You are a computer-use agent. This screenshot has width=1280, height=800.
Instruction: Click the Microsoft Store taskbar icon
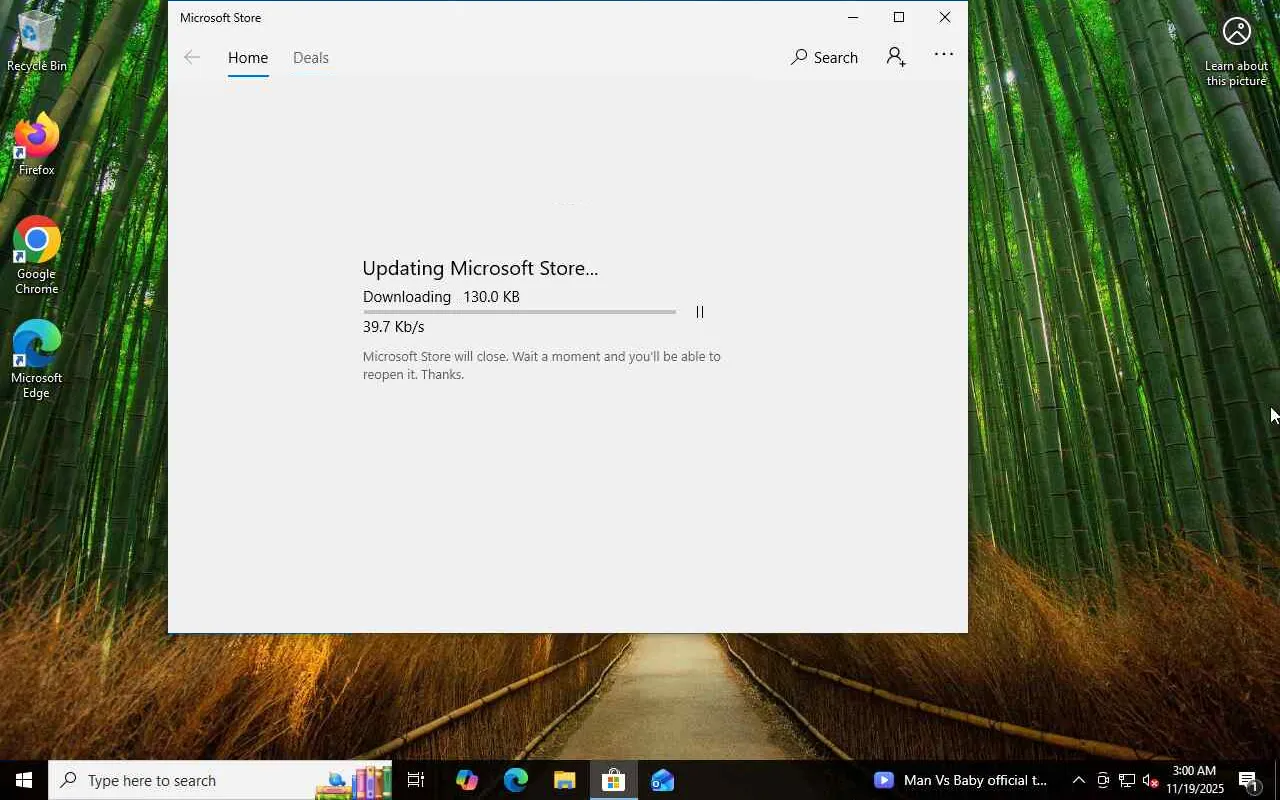pyautogui.click(x=613, y=780)
